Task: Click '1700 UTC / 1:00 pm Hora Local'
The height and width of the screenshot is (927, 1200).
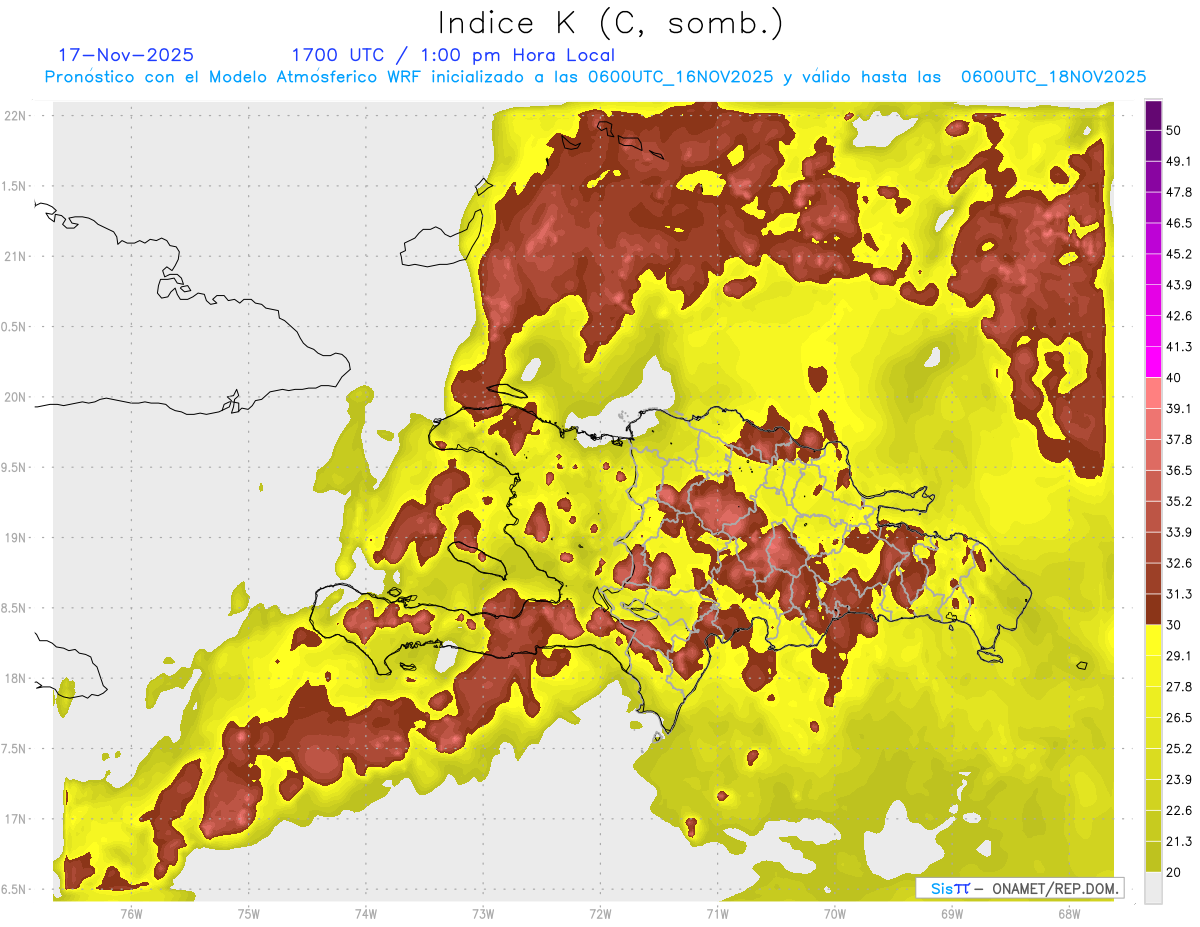Action: click(x=453, y=55)
